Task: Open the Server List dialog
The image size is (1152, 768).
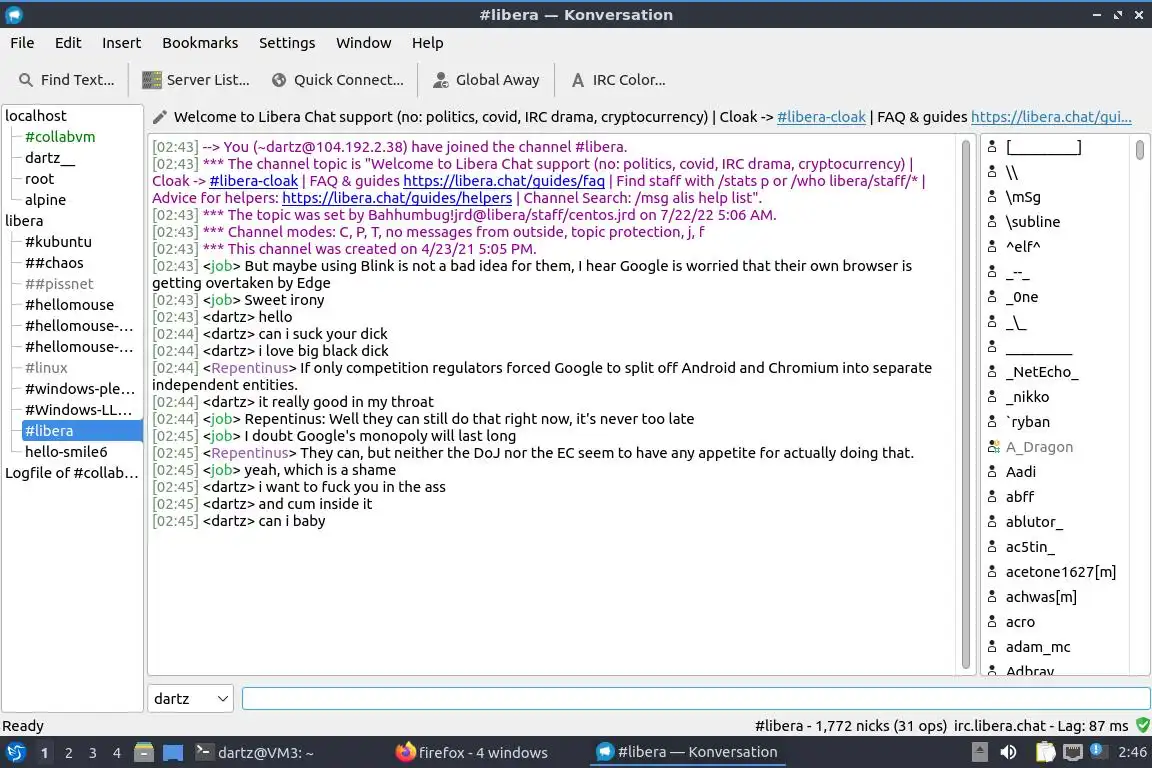Action: click(195, 80)
